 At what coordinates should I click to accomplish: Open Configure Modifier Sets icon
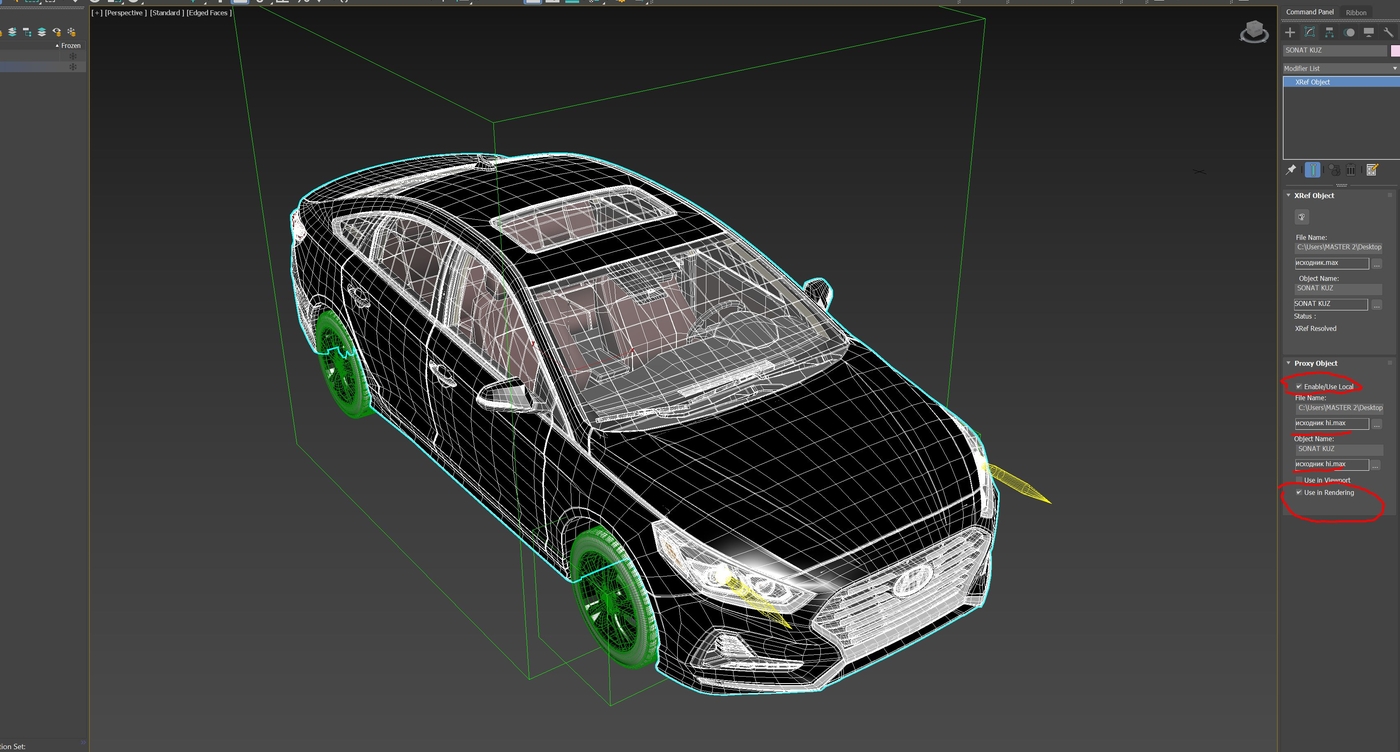click(1372, 170)
